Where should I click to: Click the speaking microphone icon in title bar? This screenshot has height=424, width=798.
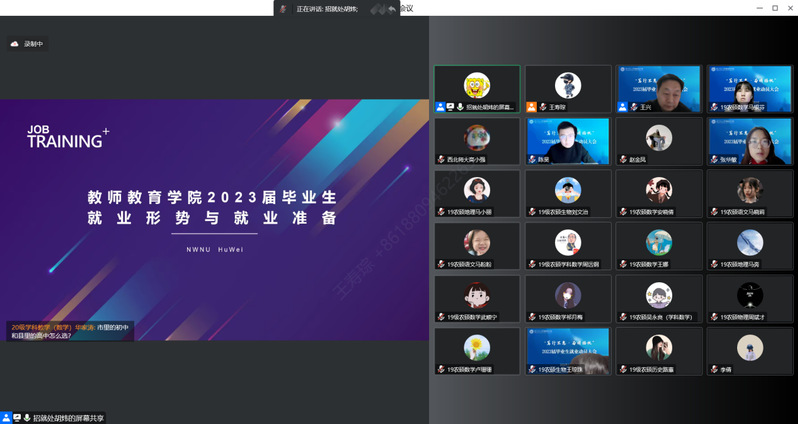283,8
